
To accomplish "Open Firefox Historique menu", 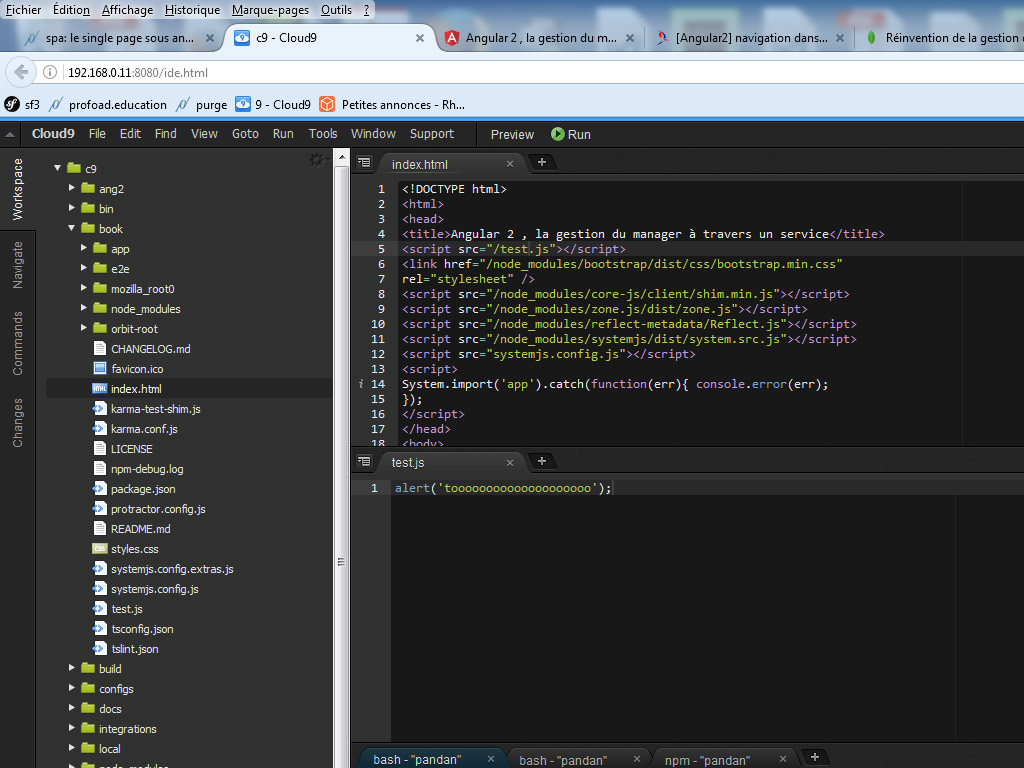I will [193, 10].
